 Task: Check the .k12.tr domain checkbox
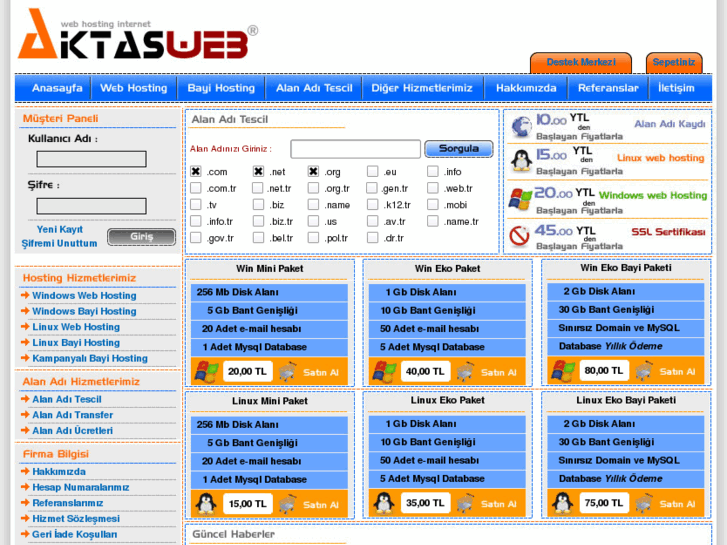coord(372,205)
